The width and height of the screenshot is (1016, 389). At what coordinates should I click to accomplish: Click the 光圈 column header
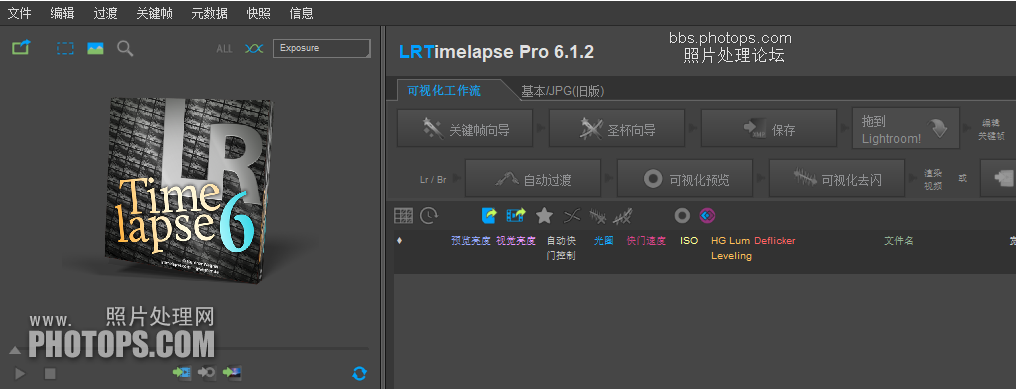click(603, 241)
